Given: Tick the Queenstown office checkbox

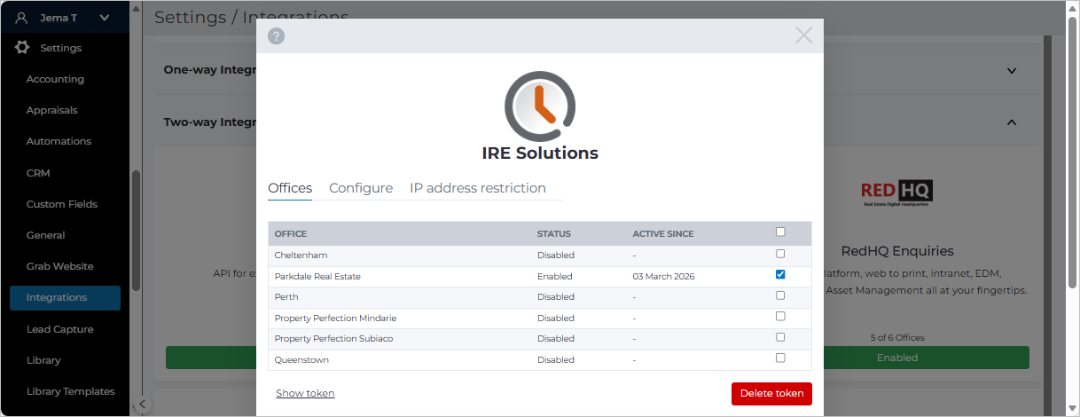Looking at the screenshot, I should pos(780,358).
